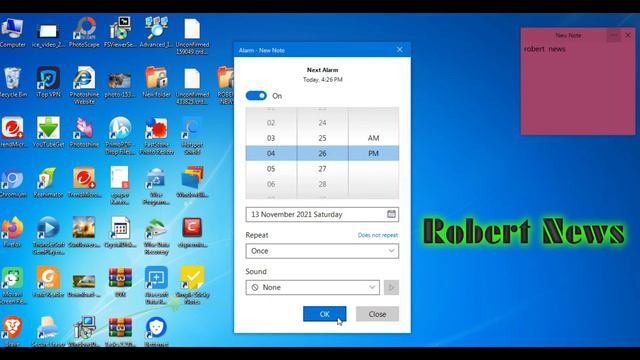The image size is (640, 360).
Task: Open the Sound dropdown set to None
Action: tap(312, 287)
